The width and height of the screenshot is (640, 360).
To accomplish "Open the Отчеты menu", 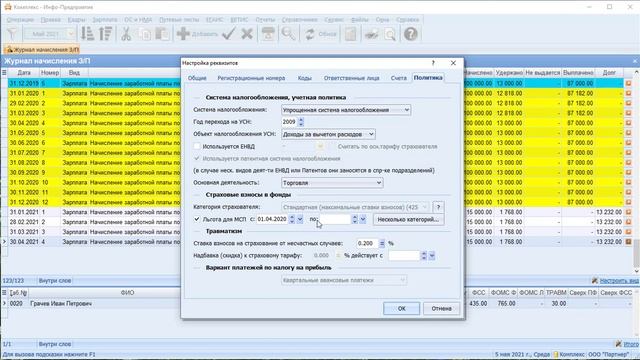I will 265,20.
